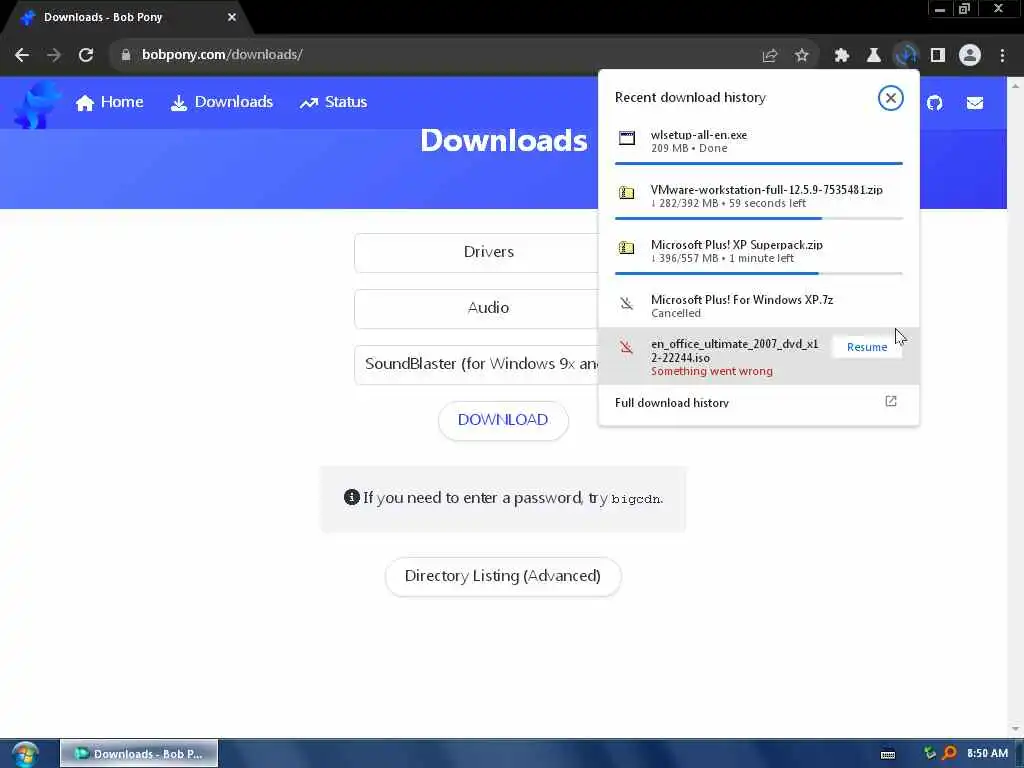Click XP Superpack download progress bar

point(758,273)
